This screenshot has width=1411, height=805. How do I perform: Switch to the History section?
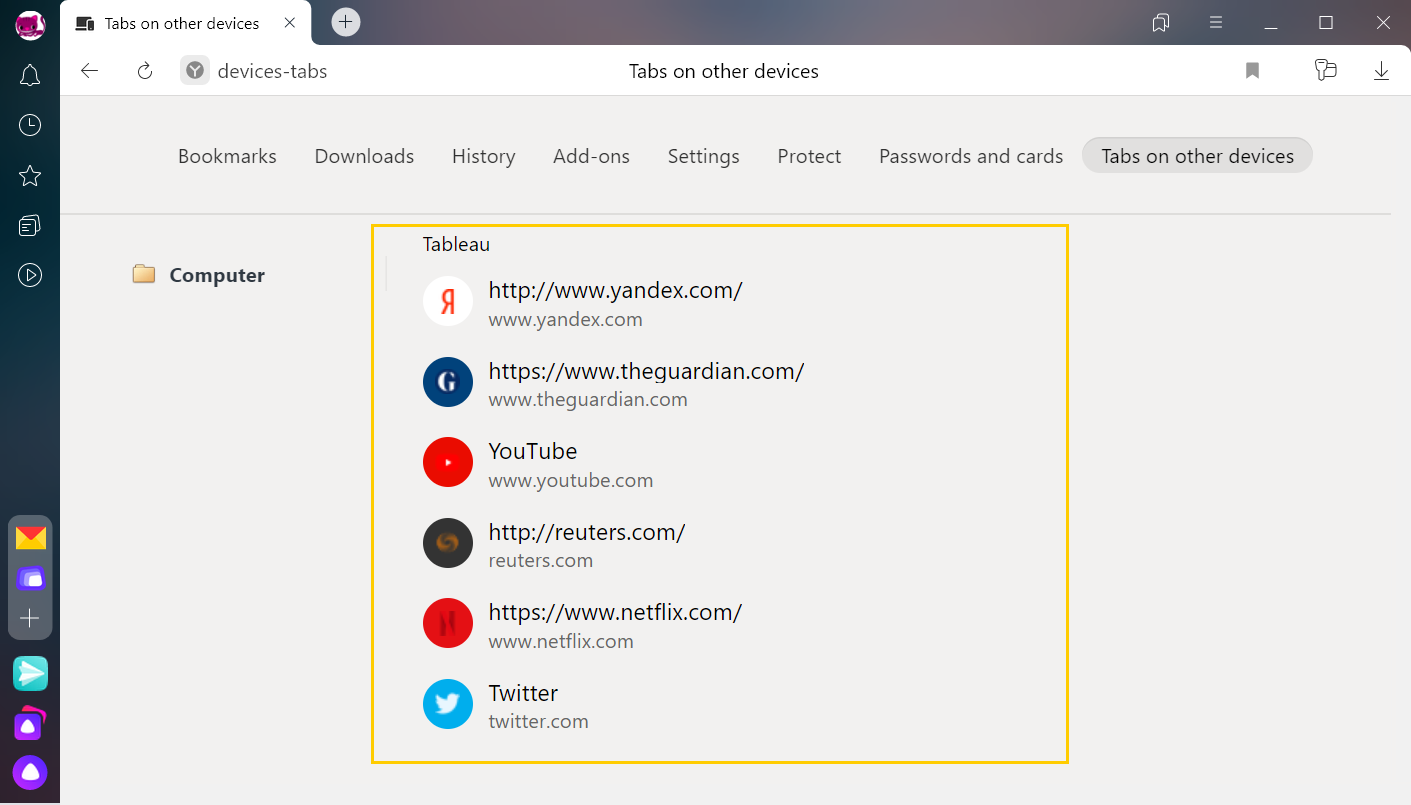click(x=484, y=156)
